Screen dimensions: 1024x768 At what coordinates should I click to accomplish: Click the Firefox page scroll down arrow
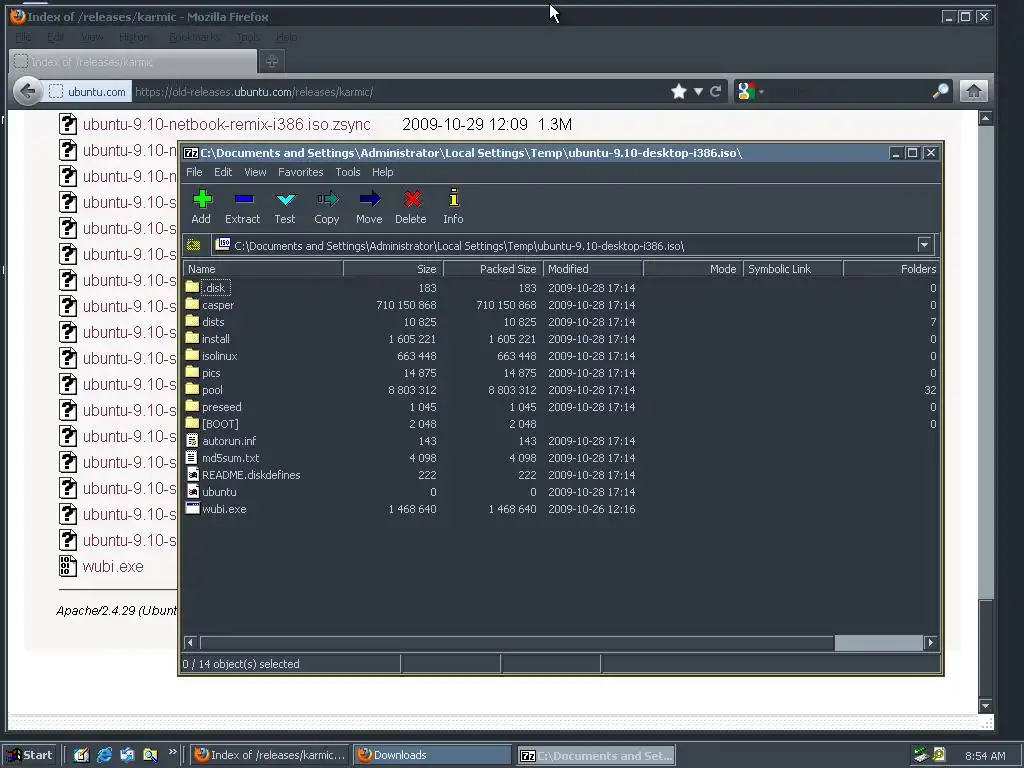click(985, 705)
